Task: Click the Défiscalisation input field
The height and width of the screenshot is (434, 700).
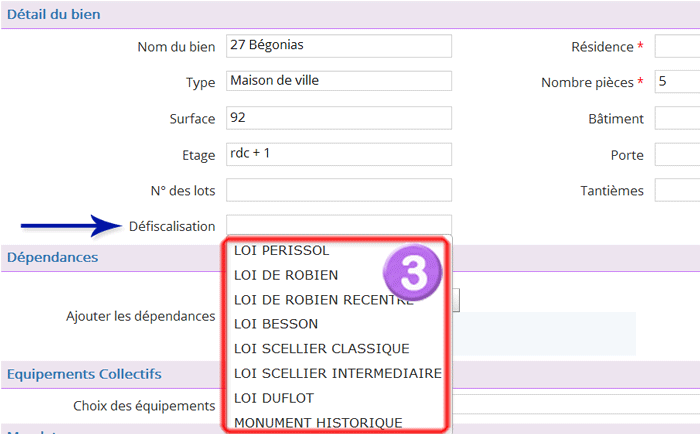Action: (339, 225)
